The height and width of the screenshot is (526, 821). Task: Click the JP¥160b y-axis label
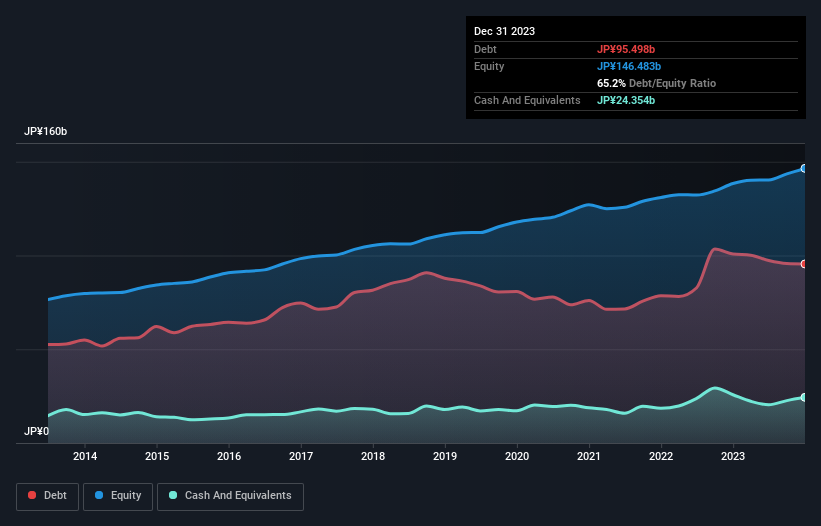[46, 131]
